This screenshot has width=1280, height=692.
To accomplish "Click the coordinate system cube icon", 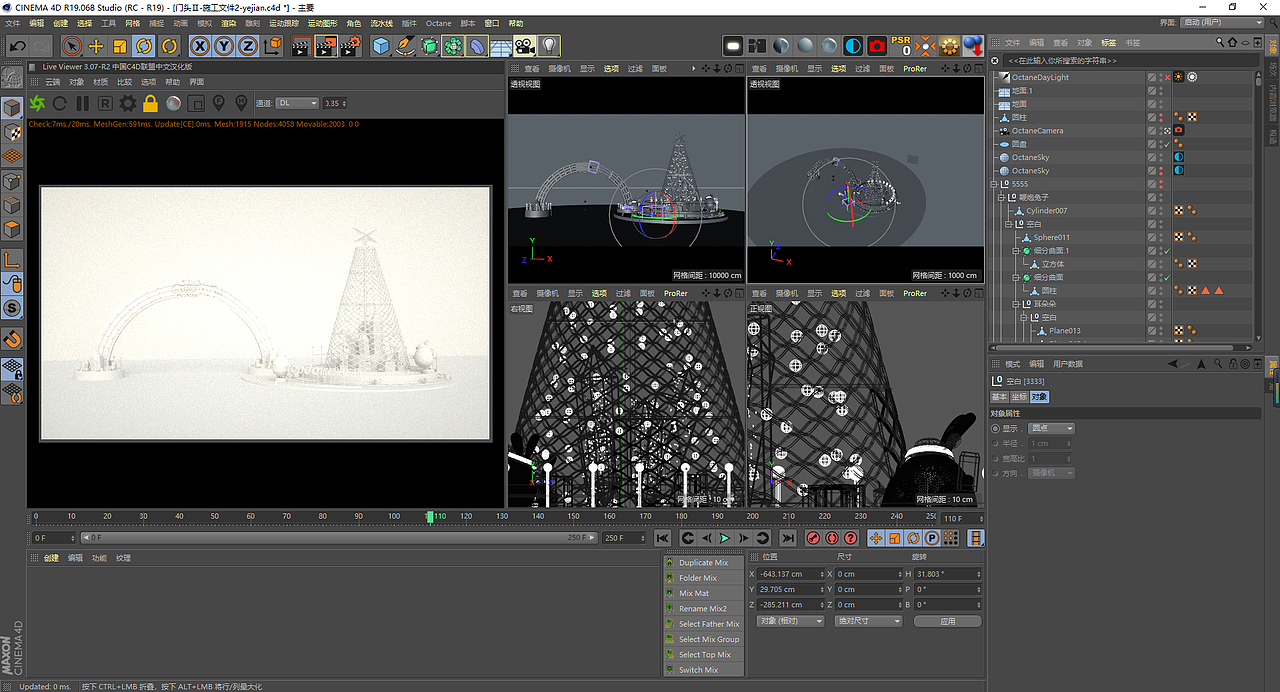I will (x=272, y=46).
